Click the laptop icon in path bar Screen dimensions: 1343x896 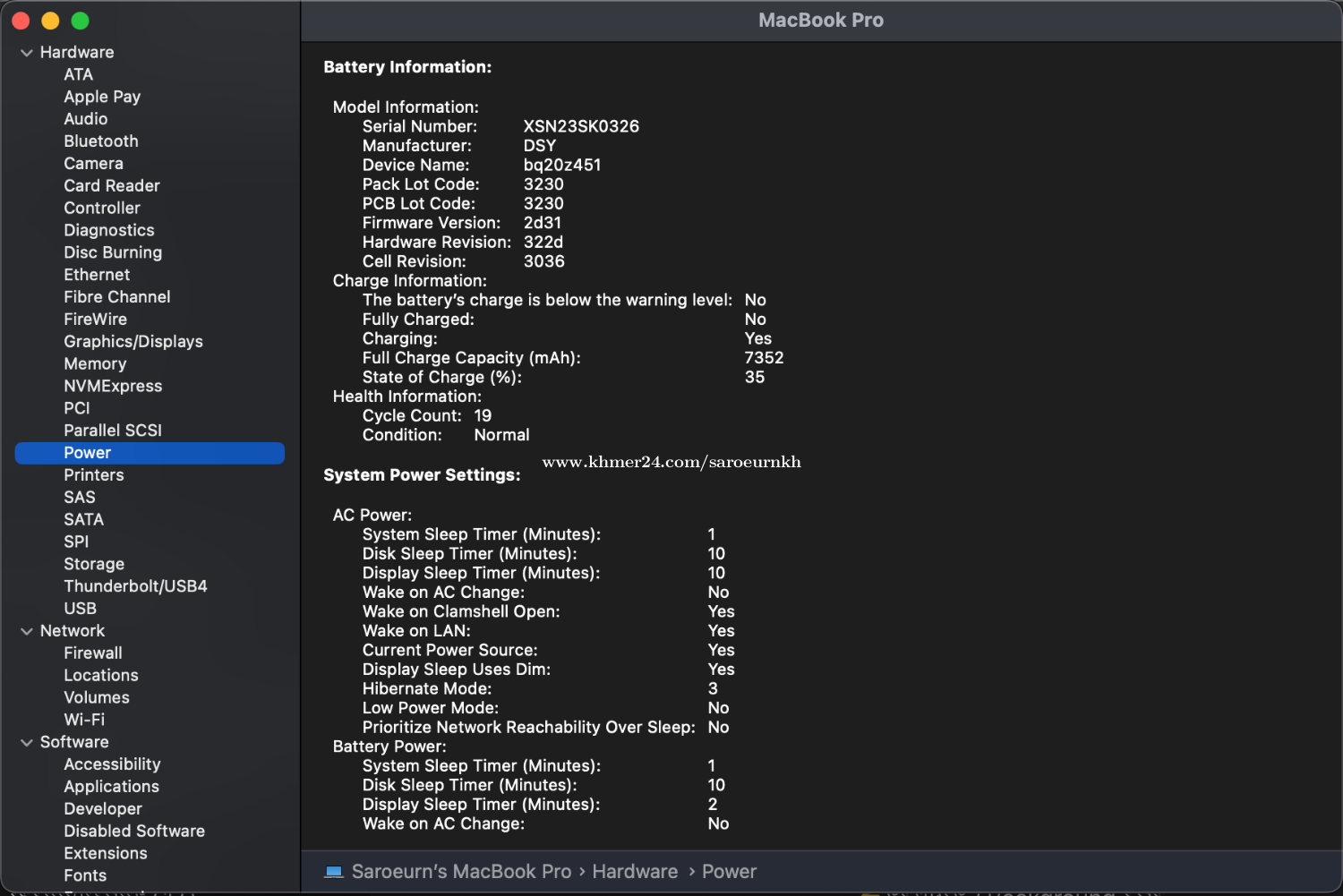tap(334, 872)
